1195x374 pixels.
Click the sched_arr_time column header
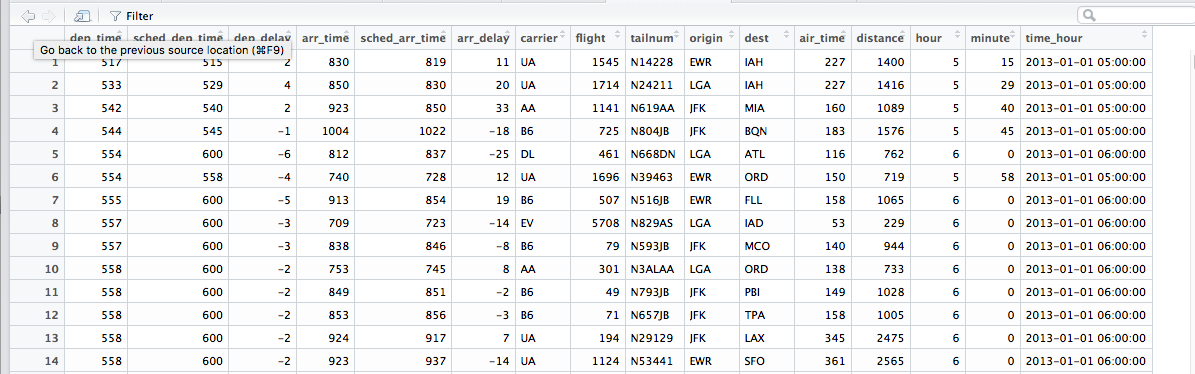403,38
